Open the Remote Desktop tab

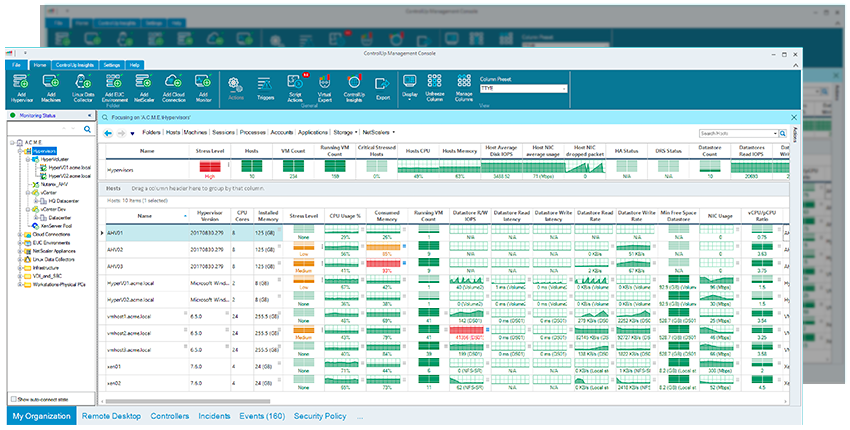[111, 416]
